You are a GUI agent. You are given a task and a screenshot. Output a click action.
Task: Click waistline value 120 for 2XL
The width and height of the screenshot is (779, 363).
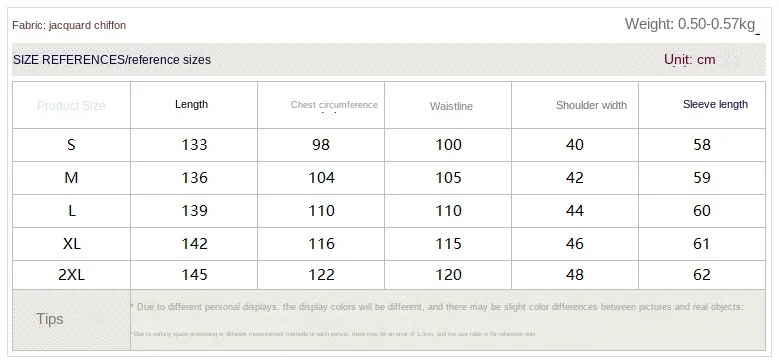(449, 275)
